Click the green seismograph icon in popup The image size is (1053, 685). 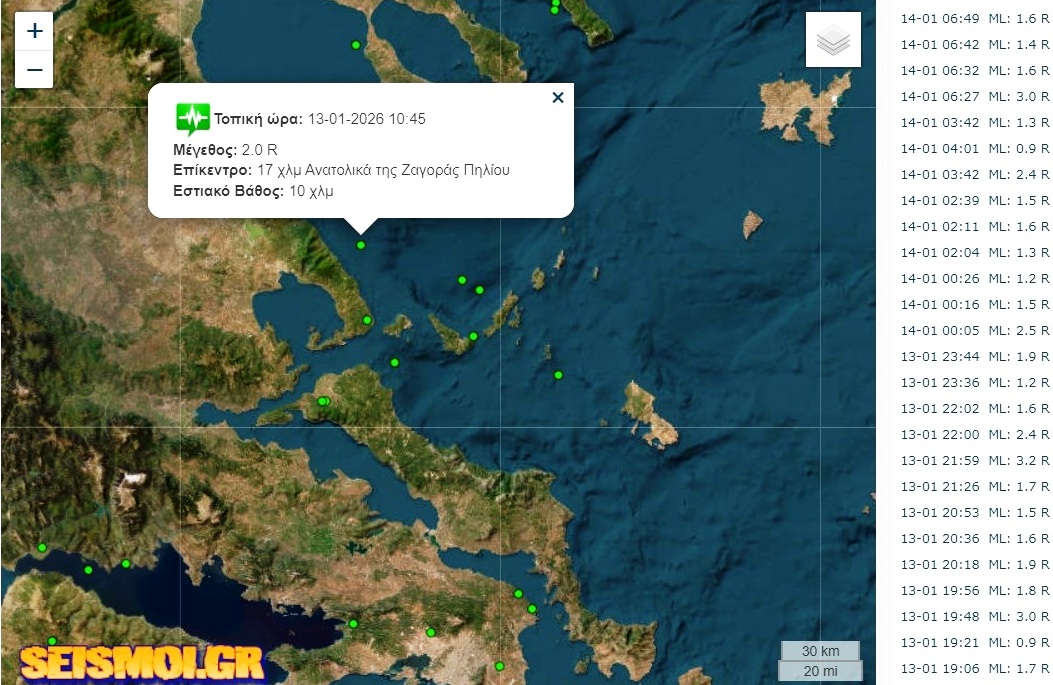point(192,119)
